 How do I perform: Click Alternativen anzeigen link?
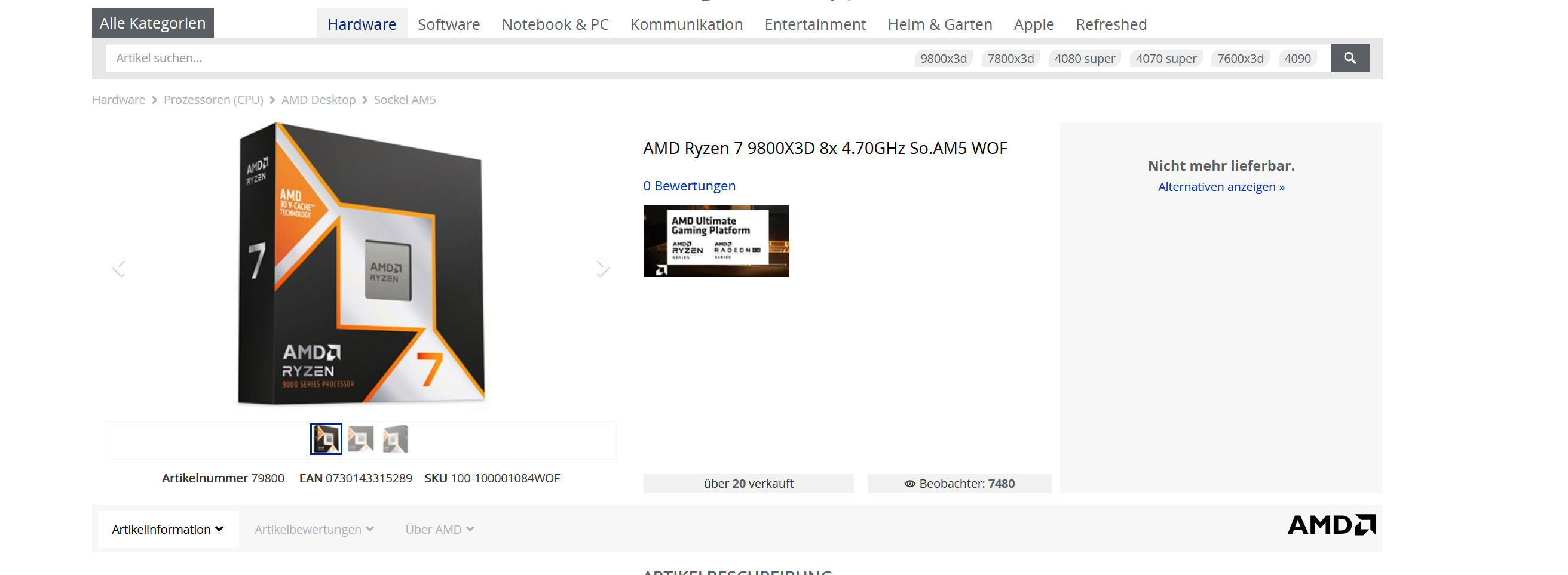click(x=1220, y=187)
